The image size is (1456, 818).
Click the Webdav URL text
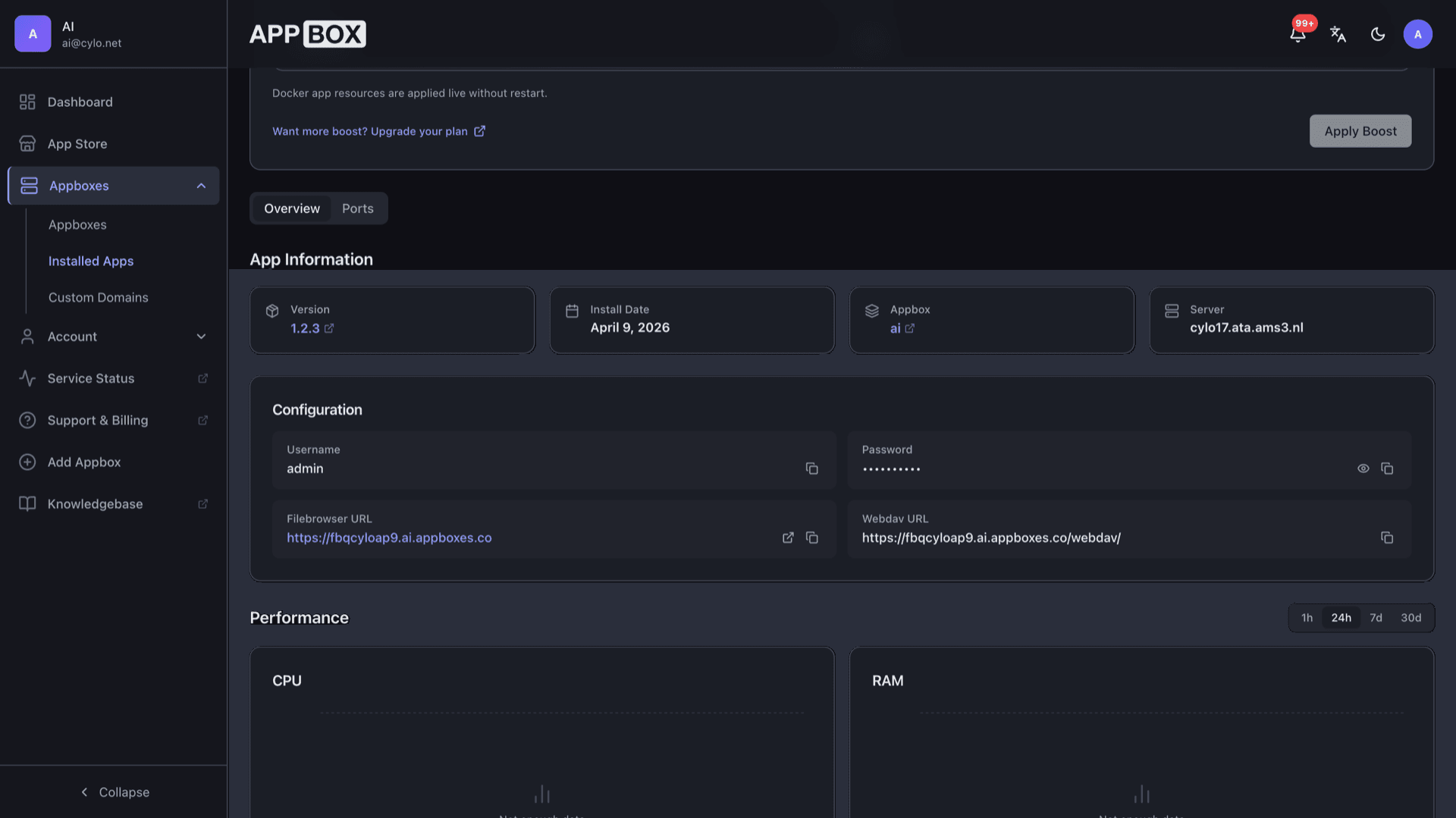tap(991, 537)
